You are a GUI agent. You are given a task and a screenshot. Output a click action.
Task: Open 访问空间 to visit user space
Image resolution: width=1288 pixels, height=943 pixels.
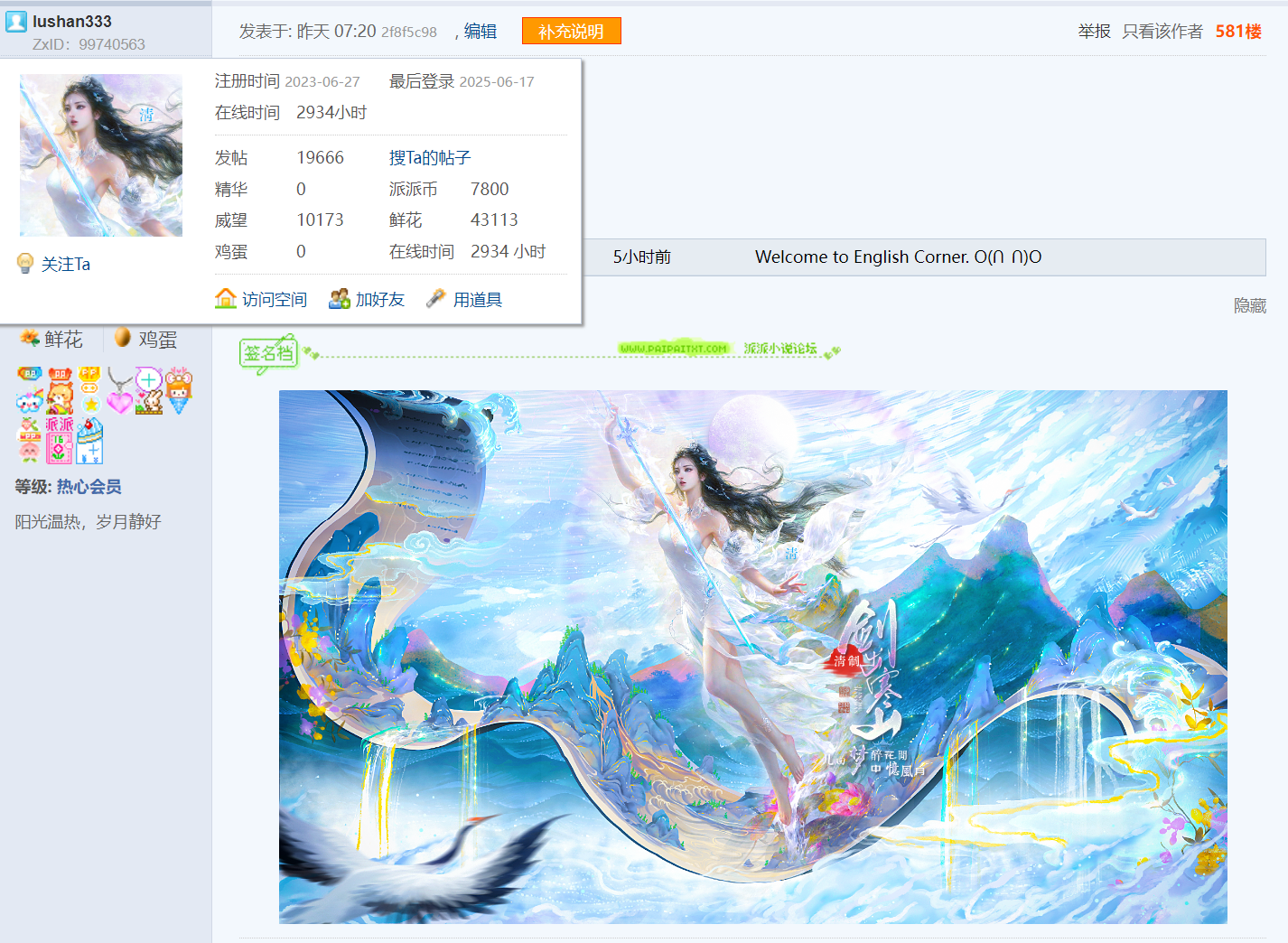(x=275, y=299)
